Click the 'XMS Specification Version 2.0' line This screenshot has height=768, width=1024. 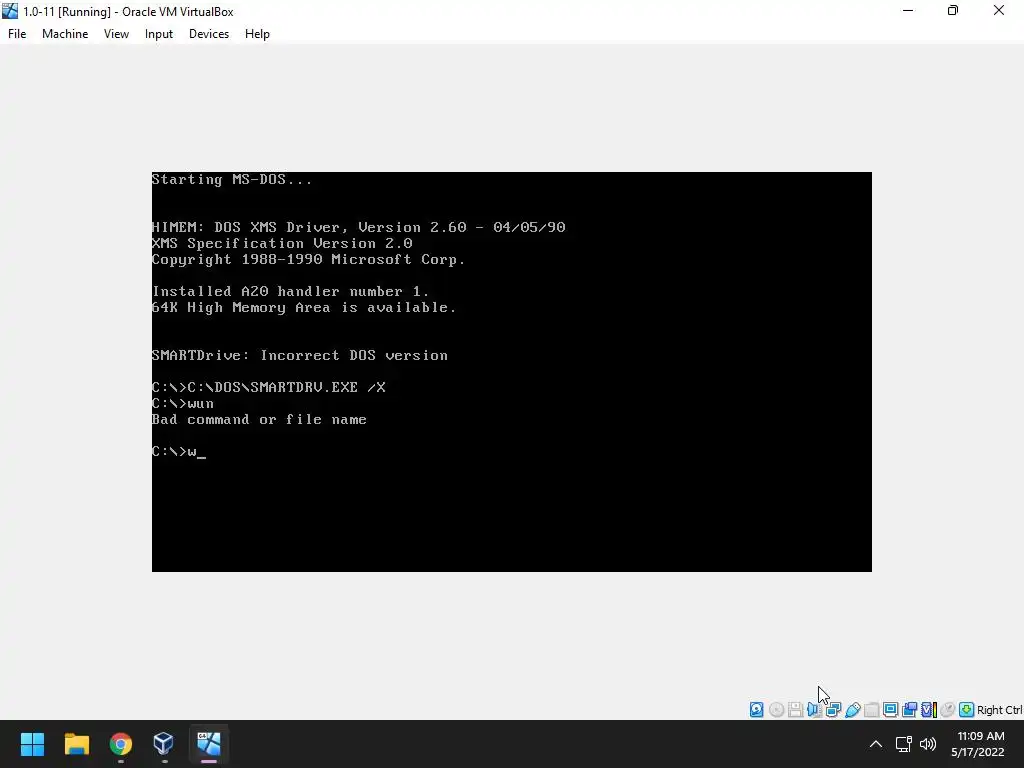282,244
